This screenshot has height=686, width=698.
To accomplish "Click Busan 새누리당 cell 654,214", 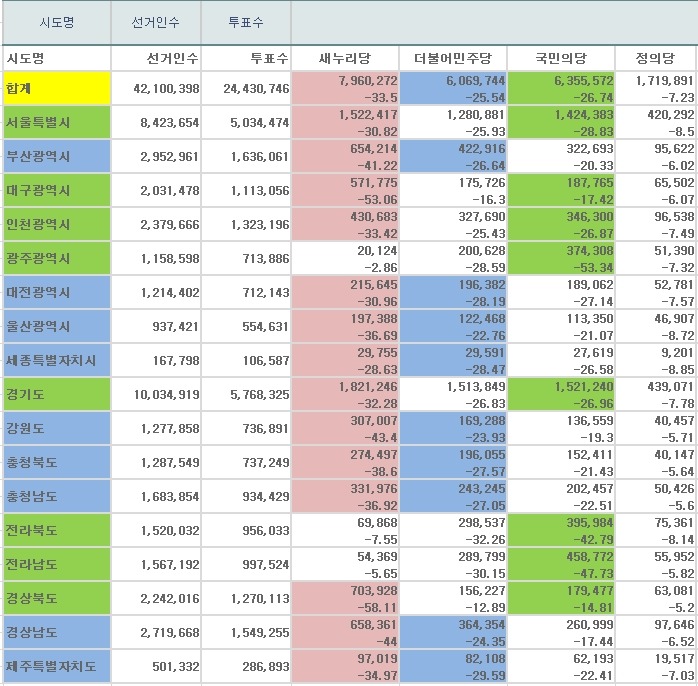I will pyautogui.click(x=345, y=156).
